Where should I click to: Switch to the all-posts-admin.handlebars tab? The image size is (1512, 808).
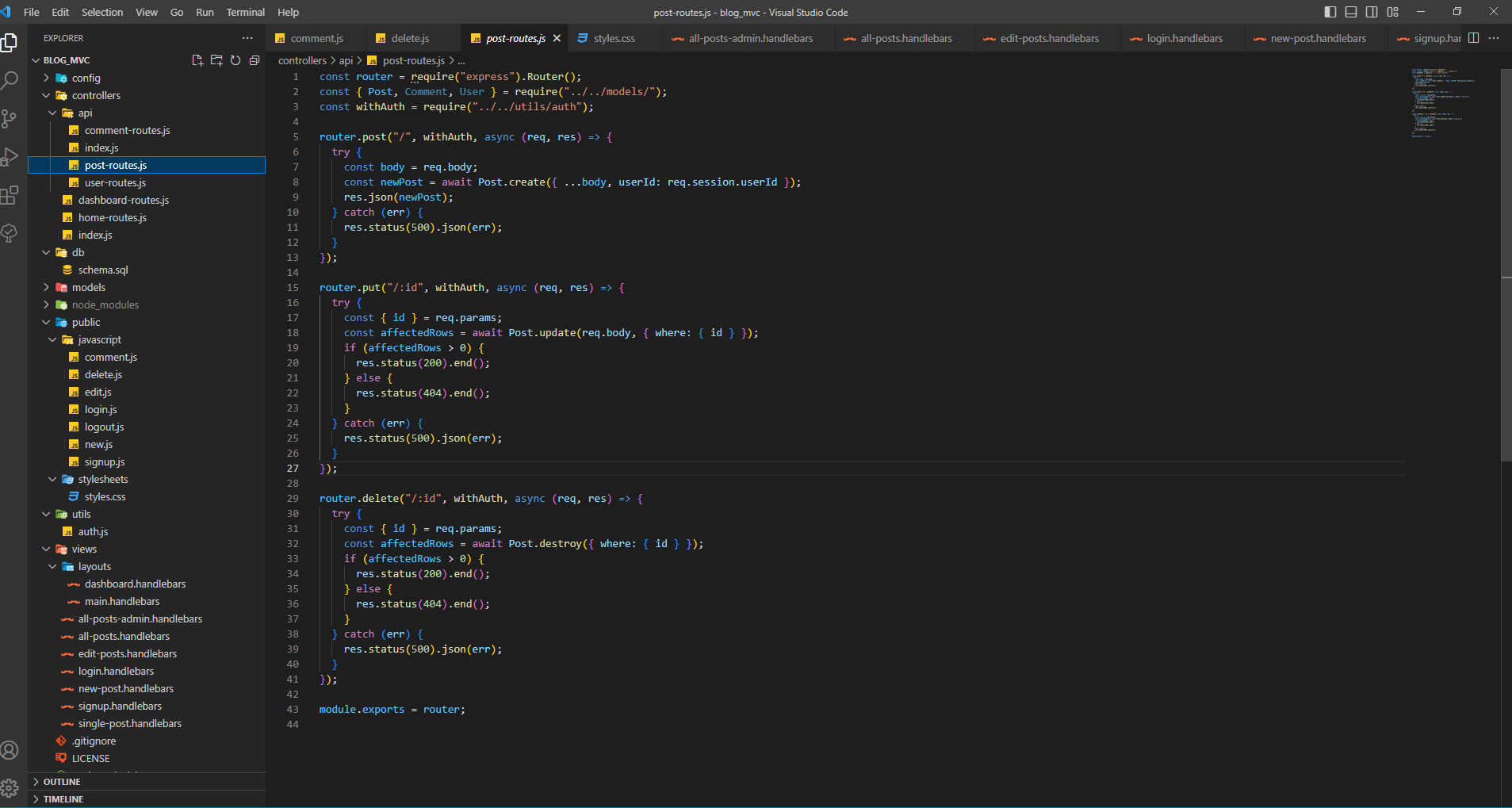(750, 38)
